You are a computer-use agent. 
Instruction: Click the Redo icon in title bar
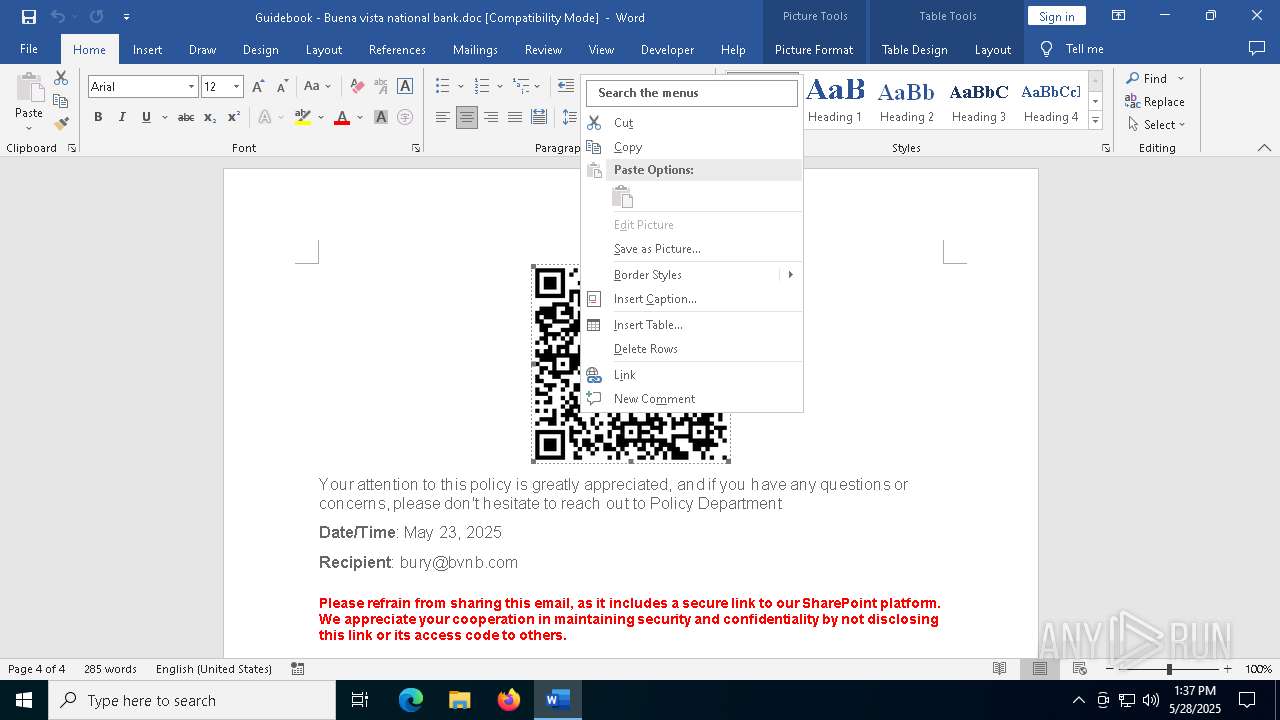point(96,17)
